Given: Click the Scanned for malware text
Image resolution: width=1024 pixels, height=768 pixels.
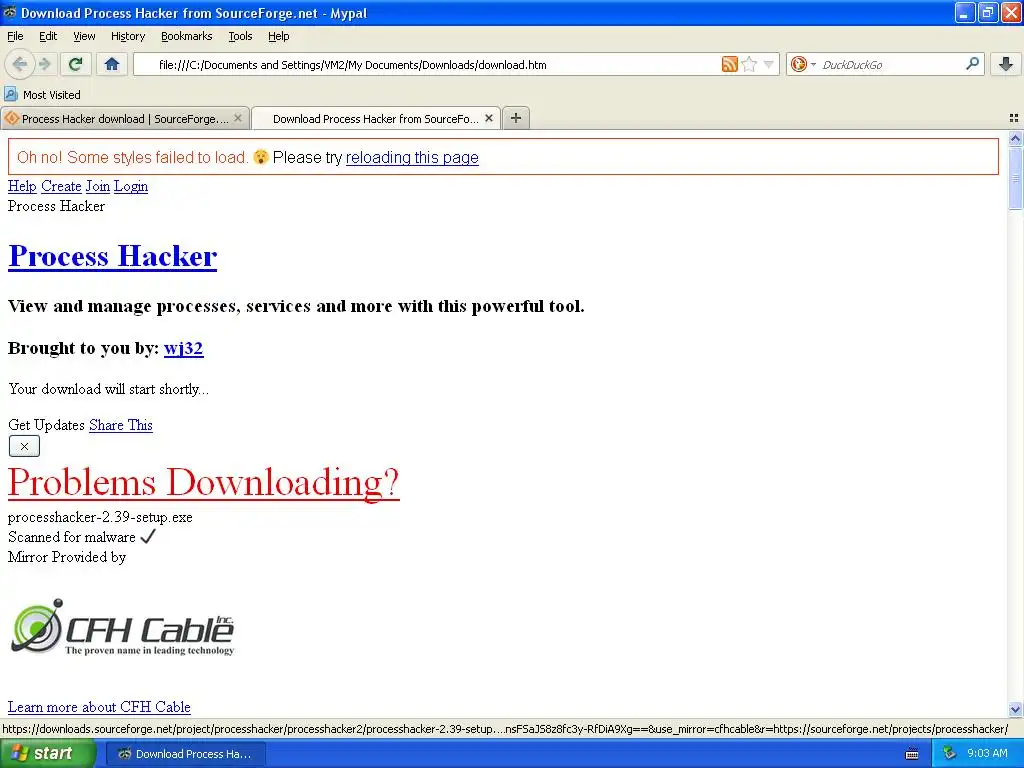Looking at the screenshot, I should 72,537.
